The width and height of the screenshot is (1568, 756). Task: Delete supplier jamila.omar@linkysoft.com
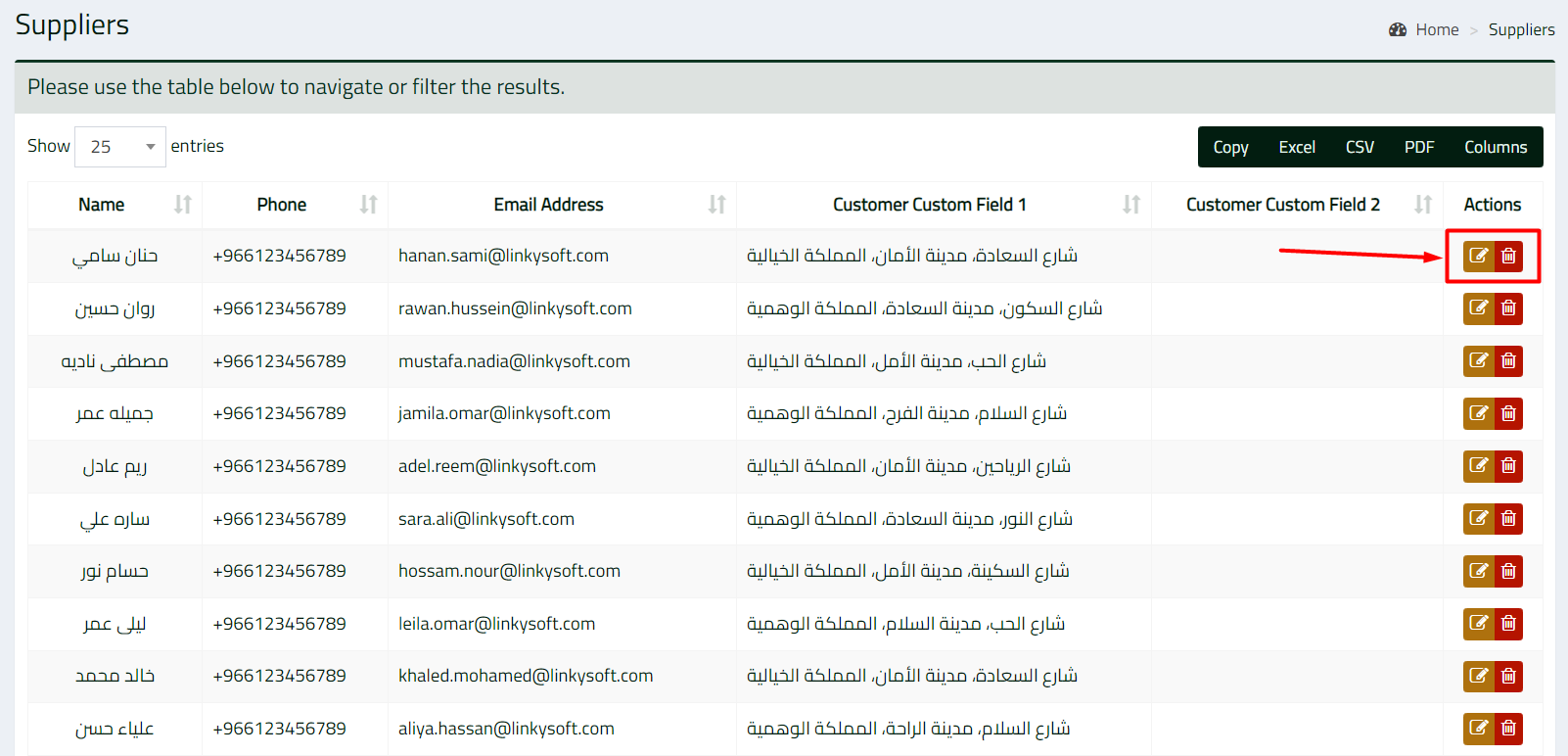click(x=1508, y=413)
